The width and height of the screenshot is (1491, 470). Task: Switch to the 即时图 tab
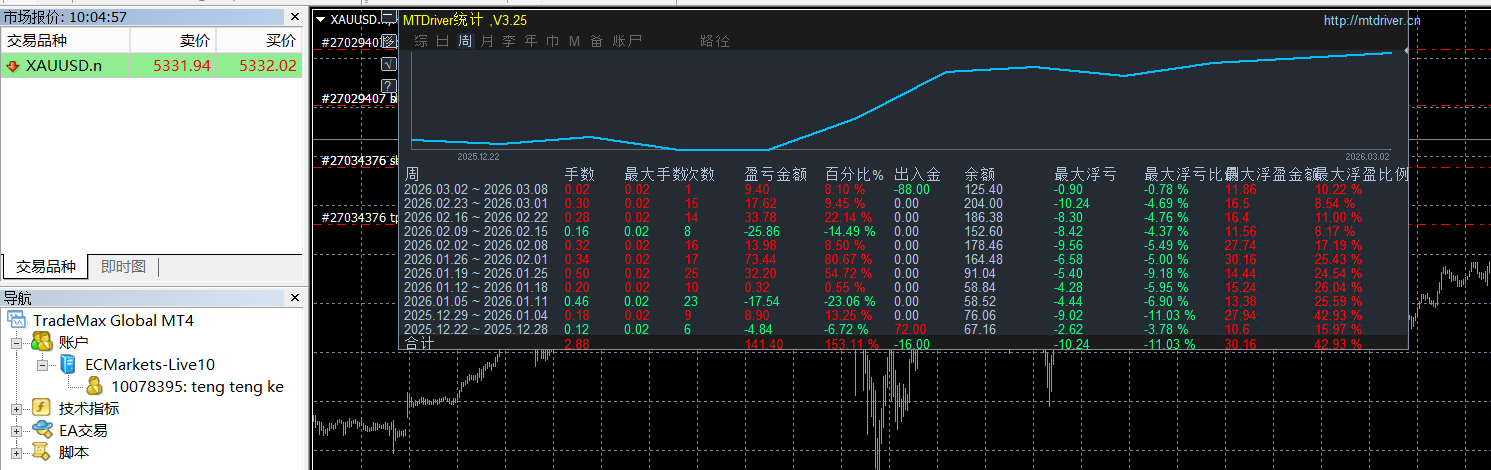tap(123, 267)
